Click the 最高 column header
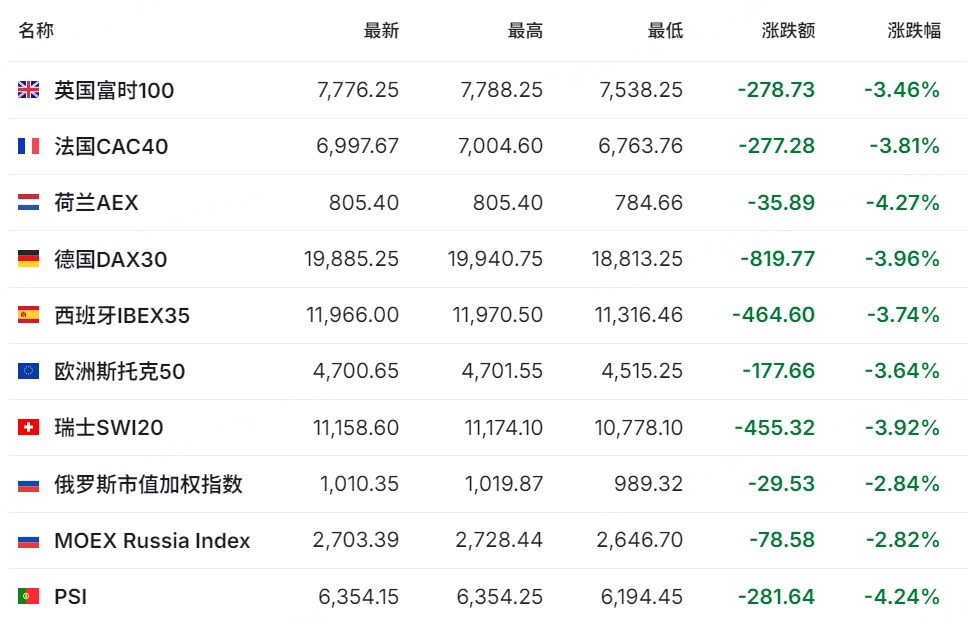The height and width of the screenshot is (622, 967). pyautogui.click(x=525, y=30)
